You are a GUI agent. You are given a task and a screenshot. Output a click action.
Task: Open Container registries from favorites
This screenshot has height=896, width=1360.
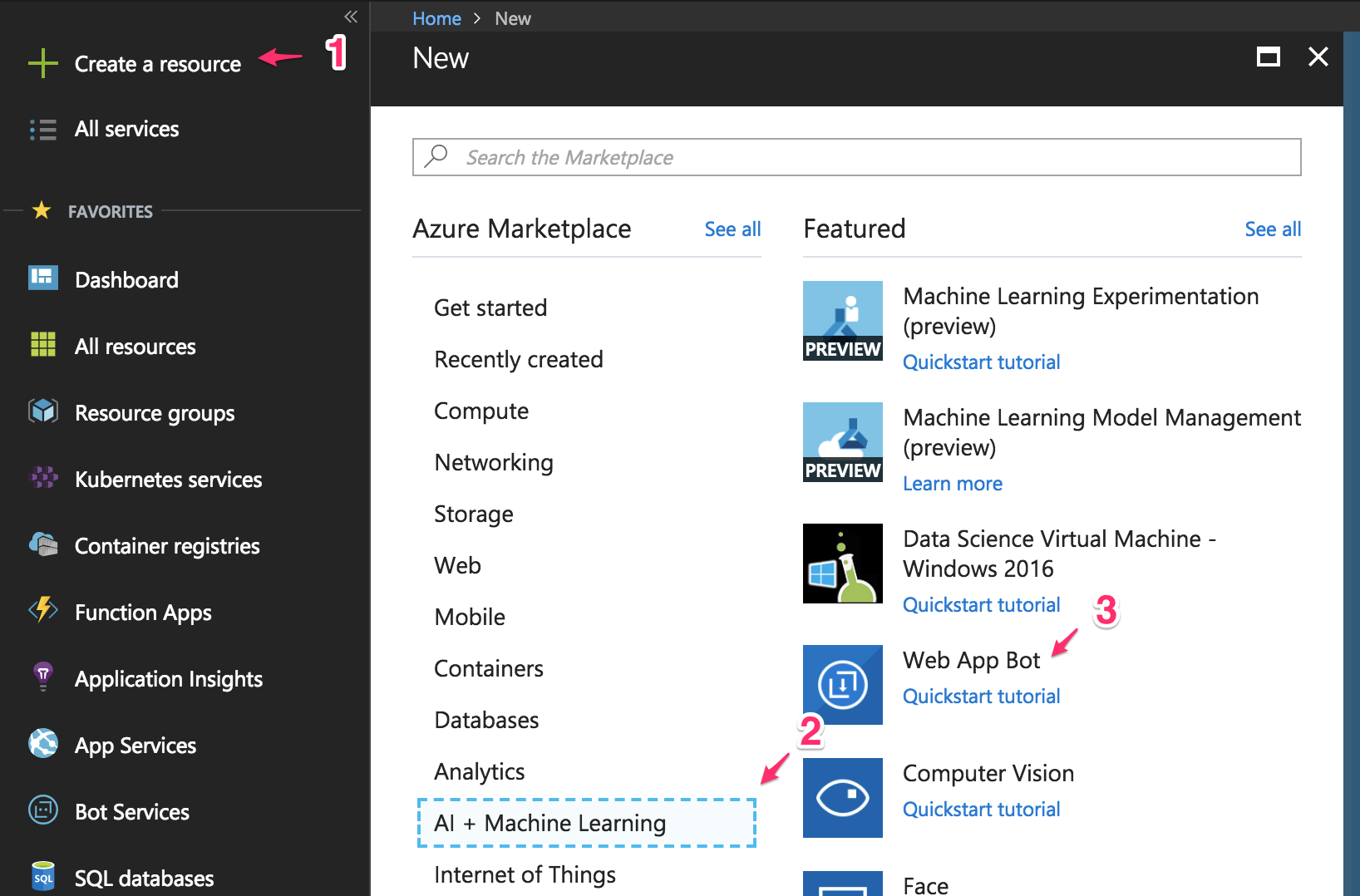pyautogui.click(x=167, y=547)
